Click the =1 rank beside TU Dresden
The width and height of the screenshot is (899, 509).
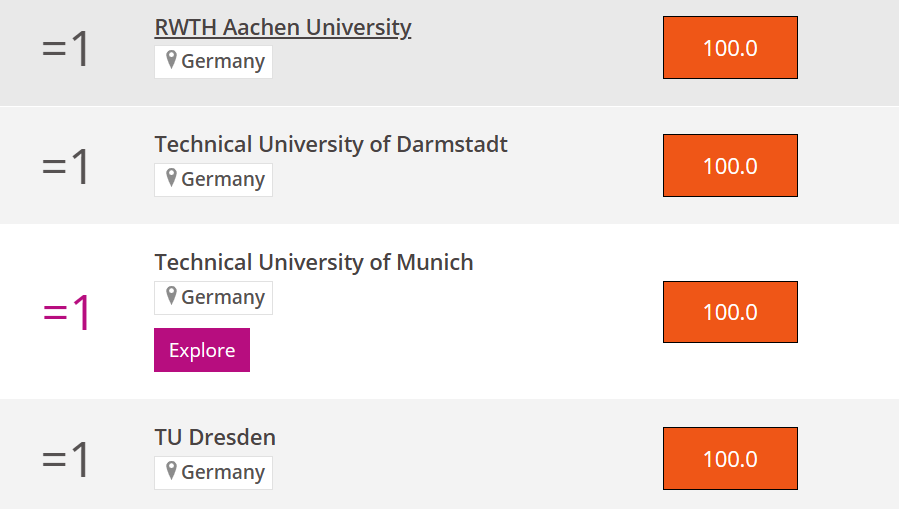tap(66, 460)
